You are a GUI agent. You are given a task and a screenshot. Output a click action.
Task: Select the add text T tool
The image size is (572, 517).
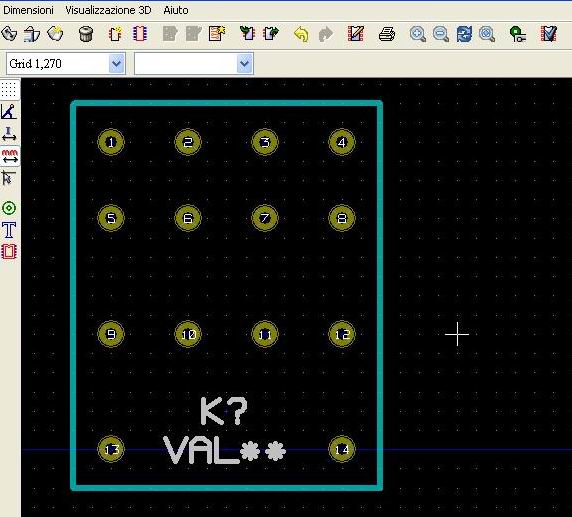[9, 230]
